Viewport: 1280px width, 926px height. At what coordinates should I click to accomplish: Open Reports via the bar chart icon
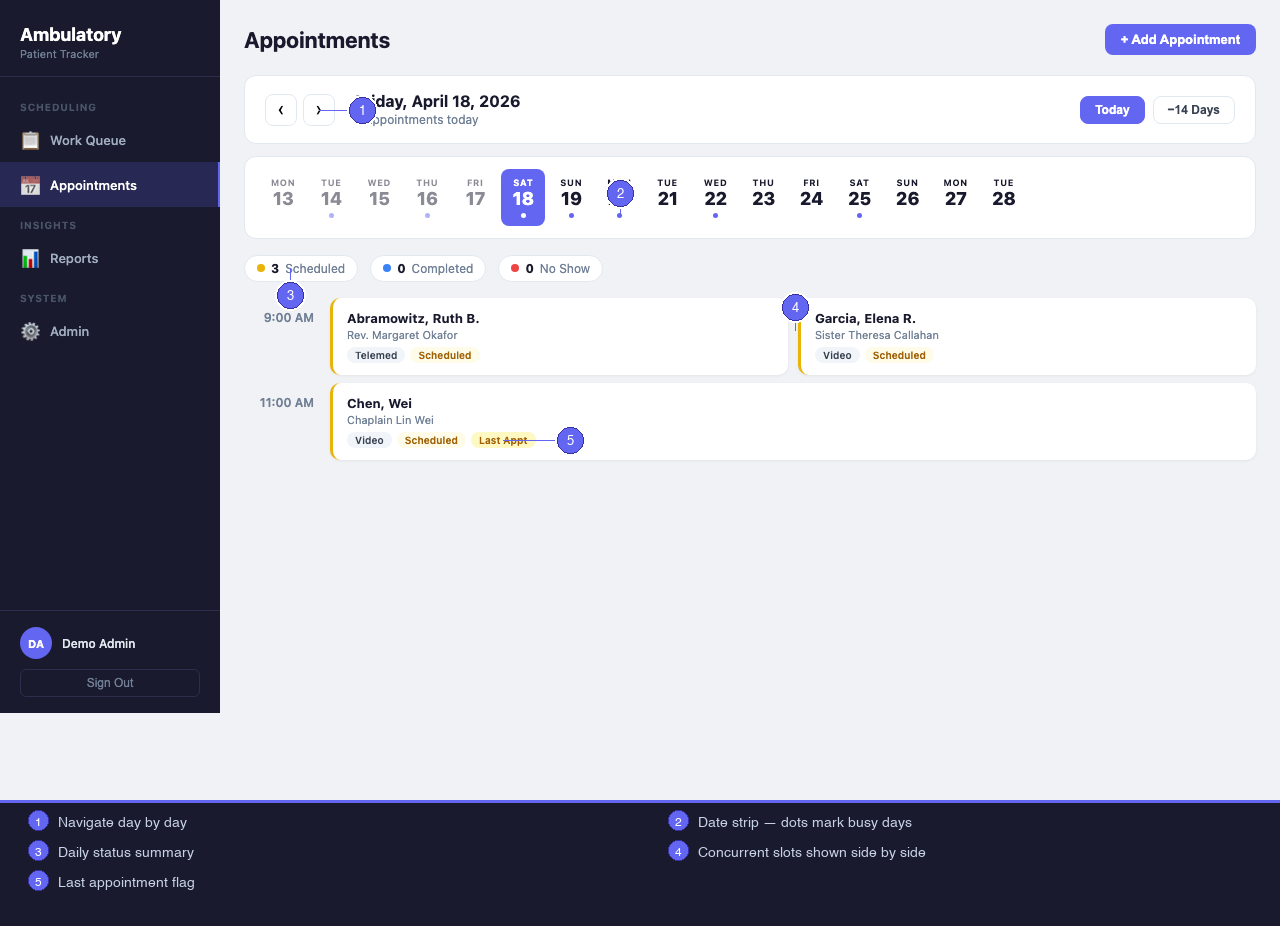click(31, 258)
